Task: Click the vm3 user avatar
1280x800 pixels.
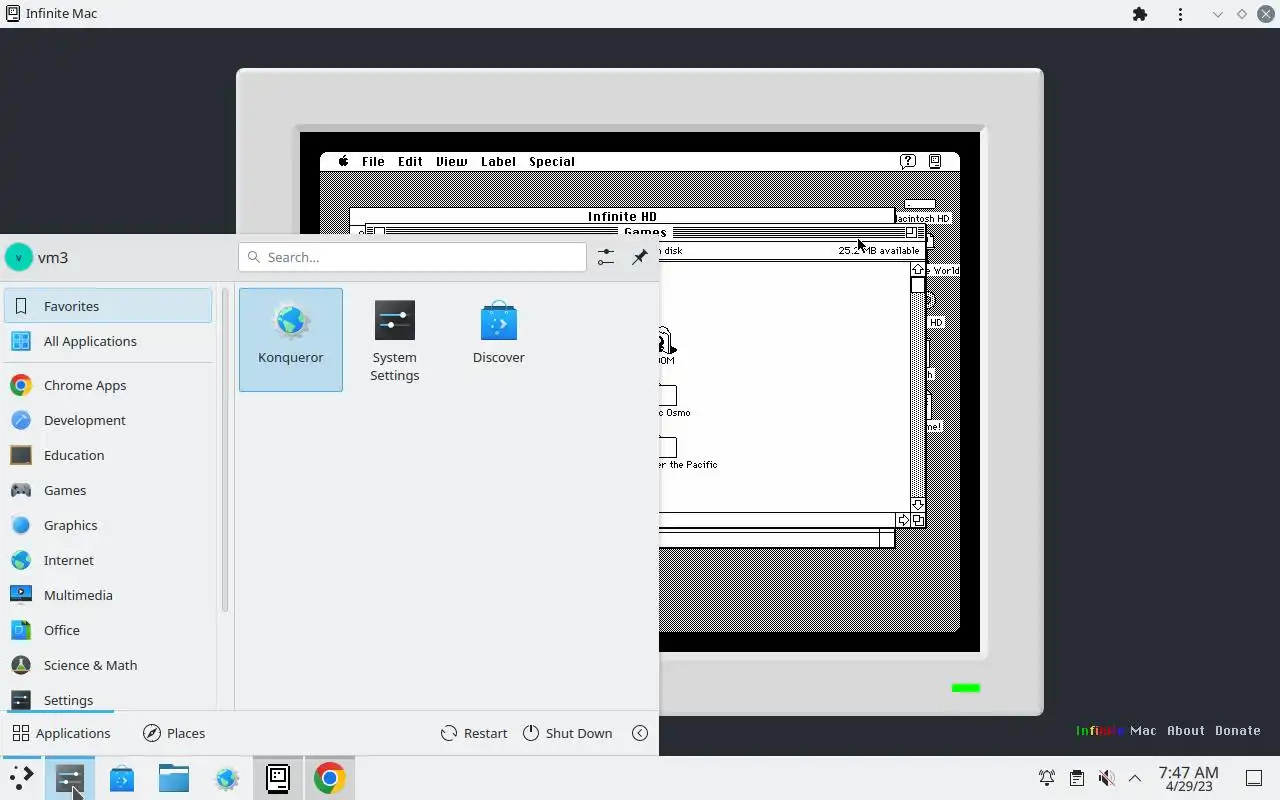Action: [19, 257]
